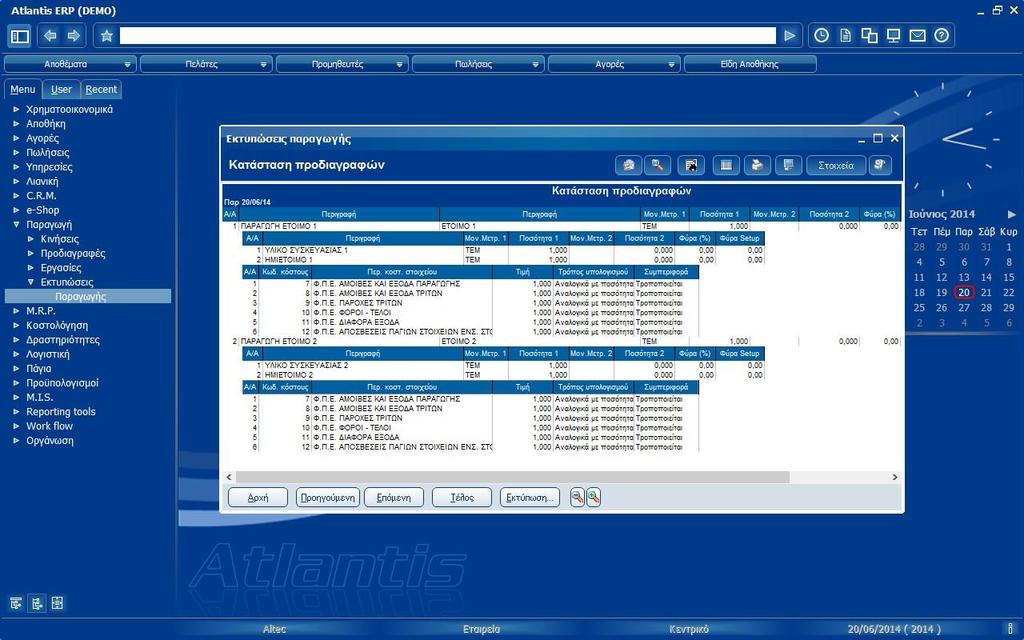Click the magnifier search icon in report toolbar
This screenshot has height=640, width=1024.
click(658, 165)
